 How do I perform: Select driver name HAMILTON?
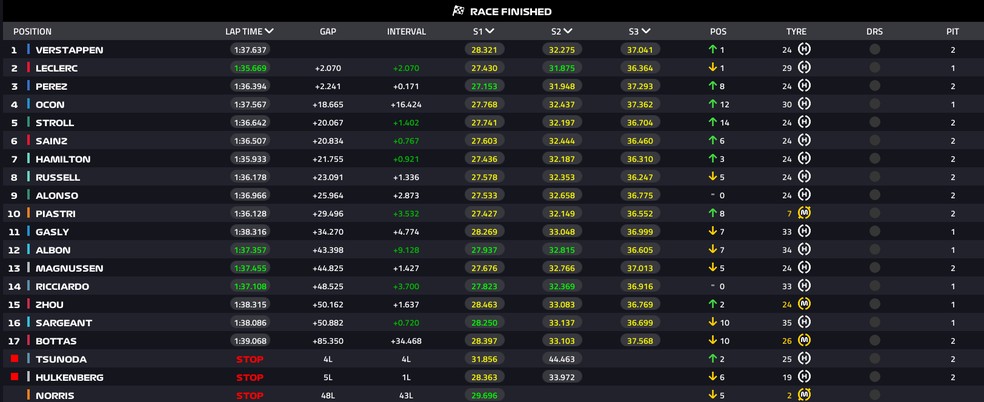click(63, 159)
